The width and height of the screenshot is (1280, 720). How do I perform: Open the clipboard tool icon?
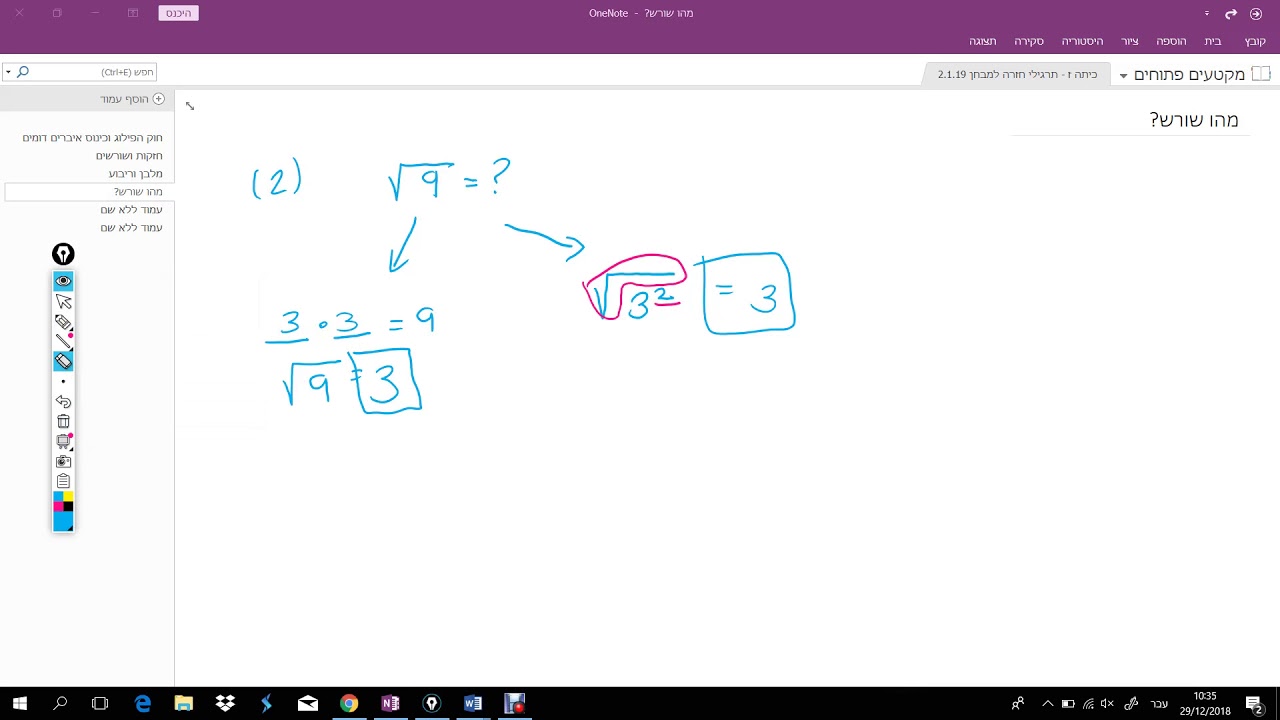click(63, 481)
